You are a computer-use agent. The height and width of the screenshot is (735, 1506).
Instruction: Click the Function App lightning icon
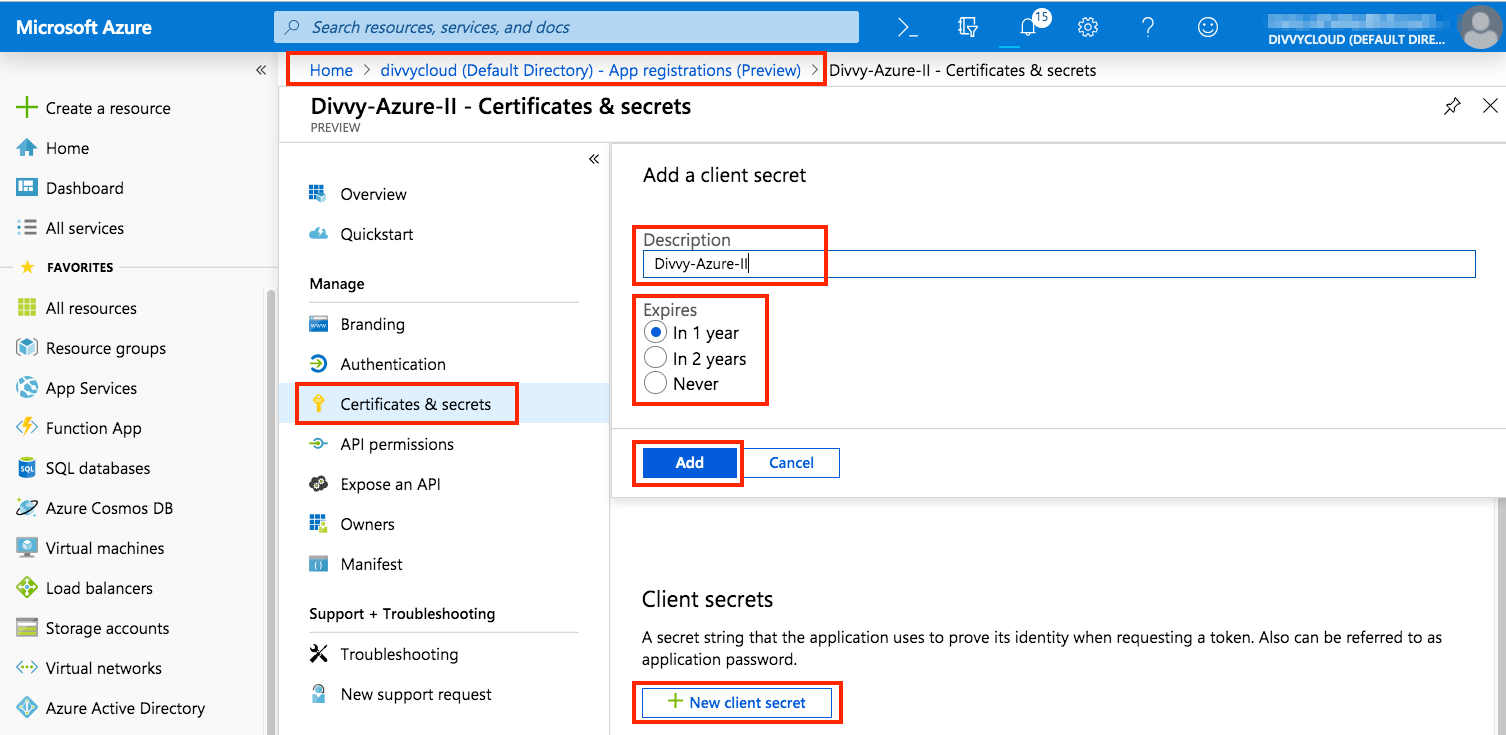pos(27,428)
